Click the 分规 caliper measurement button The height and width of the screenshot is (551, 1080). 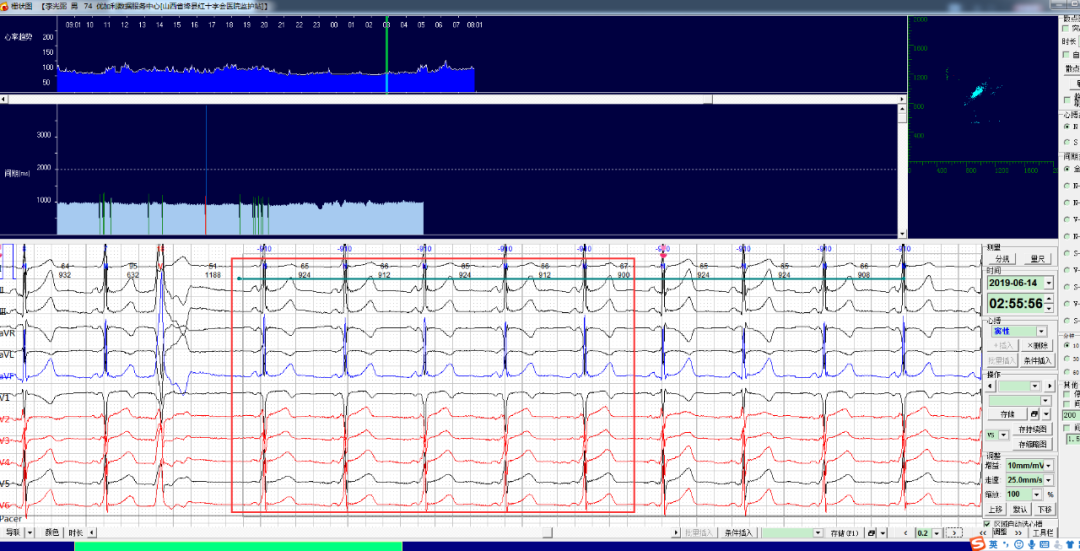pos(1003,259)
